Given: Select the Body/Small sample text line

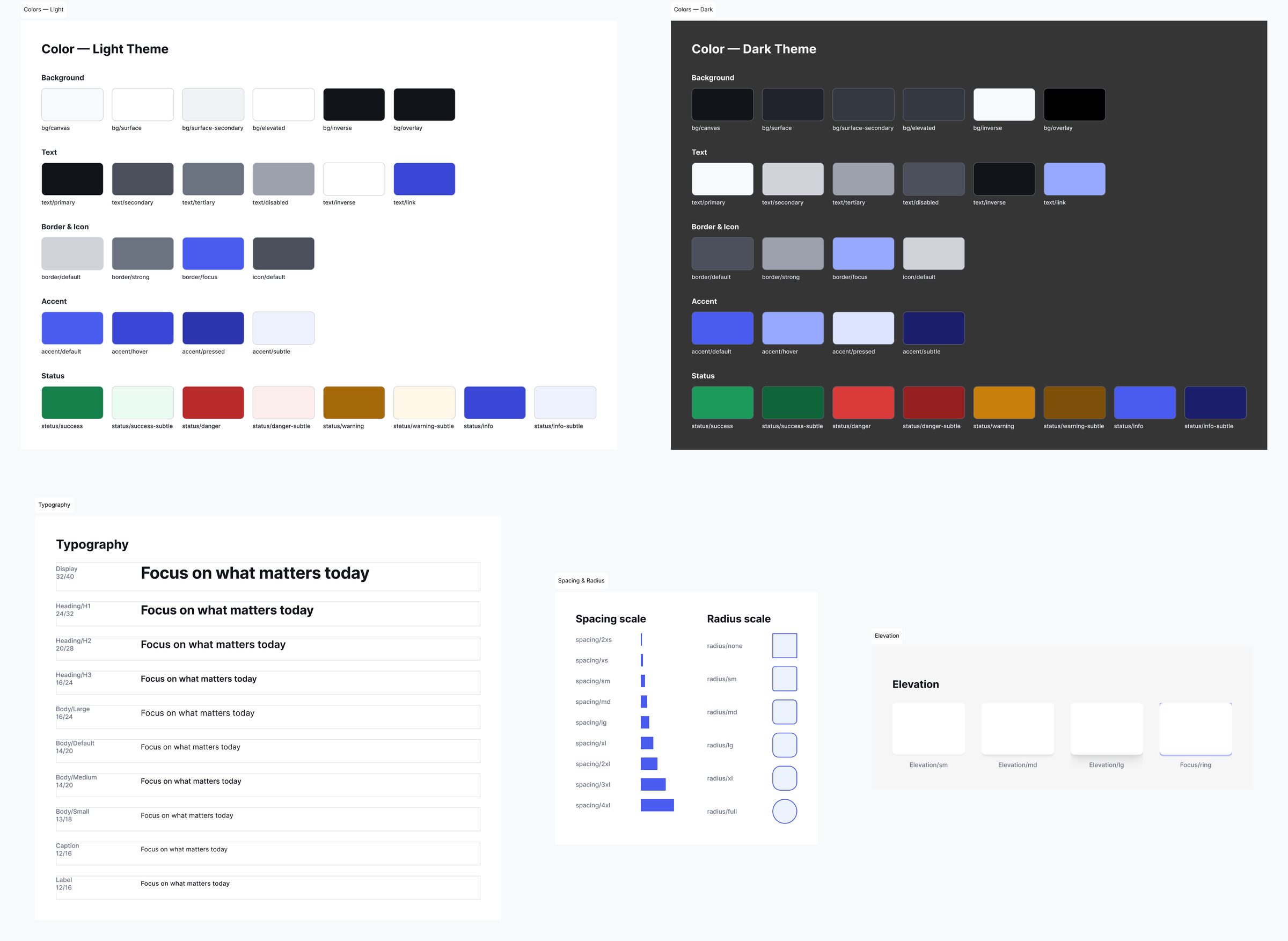Looking at the screenshot, I should [187, 815].
